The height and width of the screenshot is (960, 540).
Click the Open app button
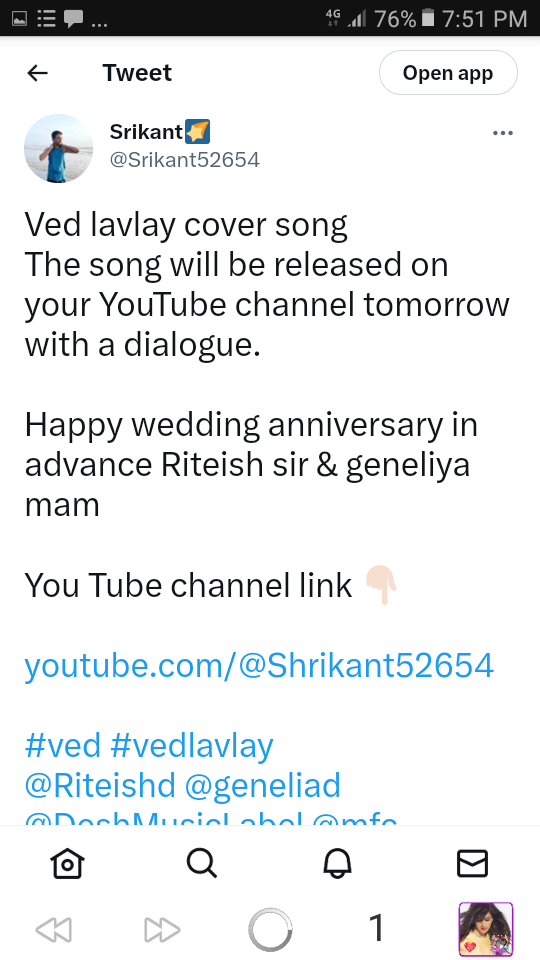click(x=448, y=73)
